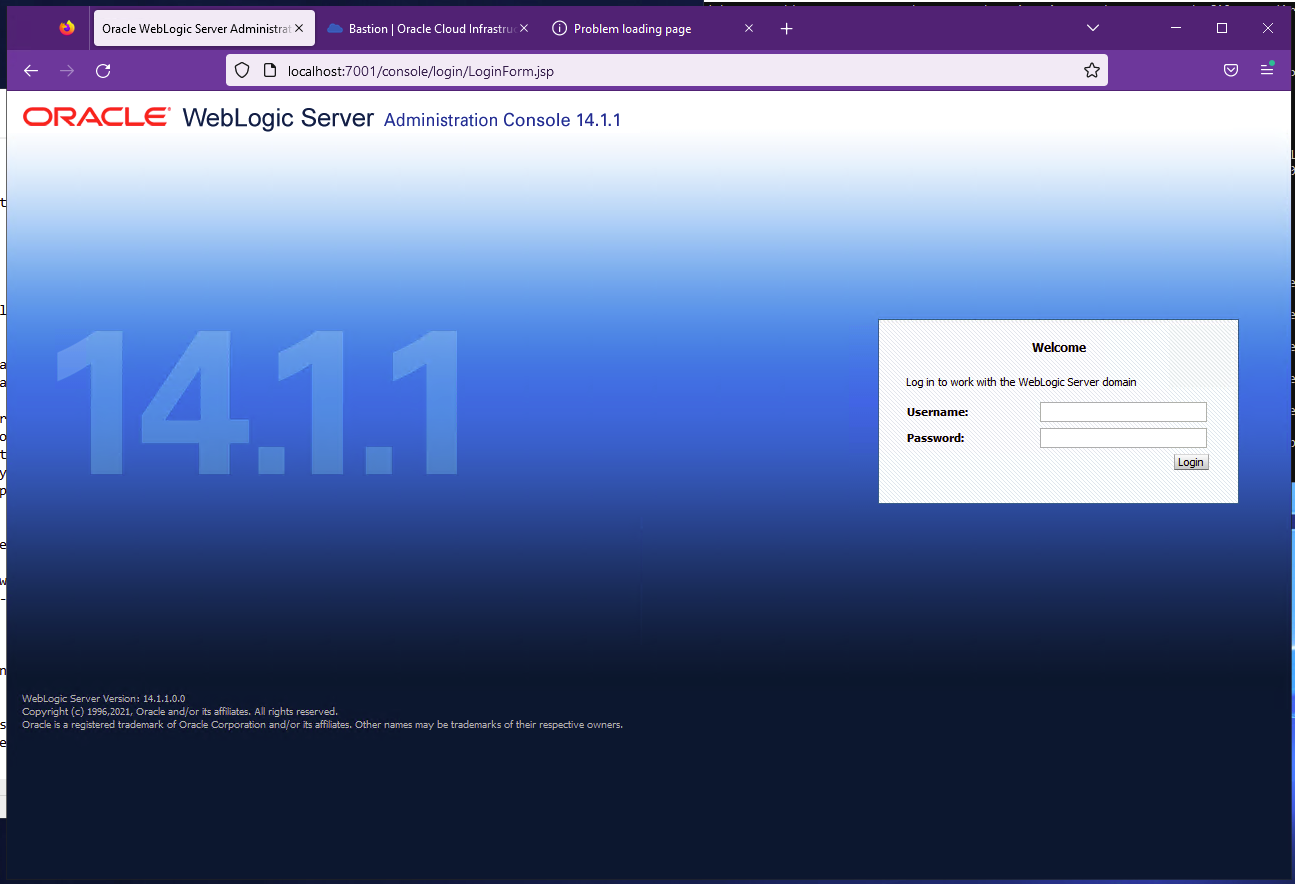Open the Firefox hamburger application menu
The width and height of the screenshot is (1295, 884).
pos(1266,70)
